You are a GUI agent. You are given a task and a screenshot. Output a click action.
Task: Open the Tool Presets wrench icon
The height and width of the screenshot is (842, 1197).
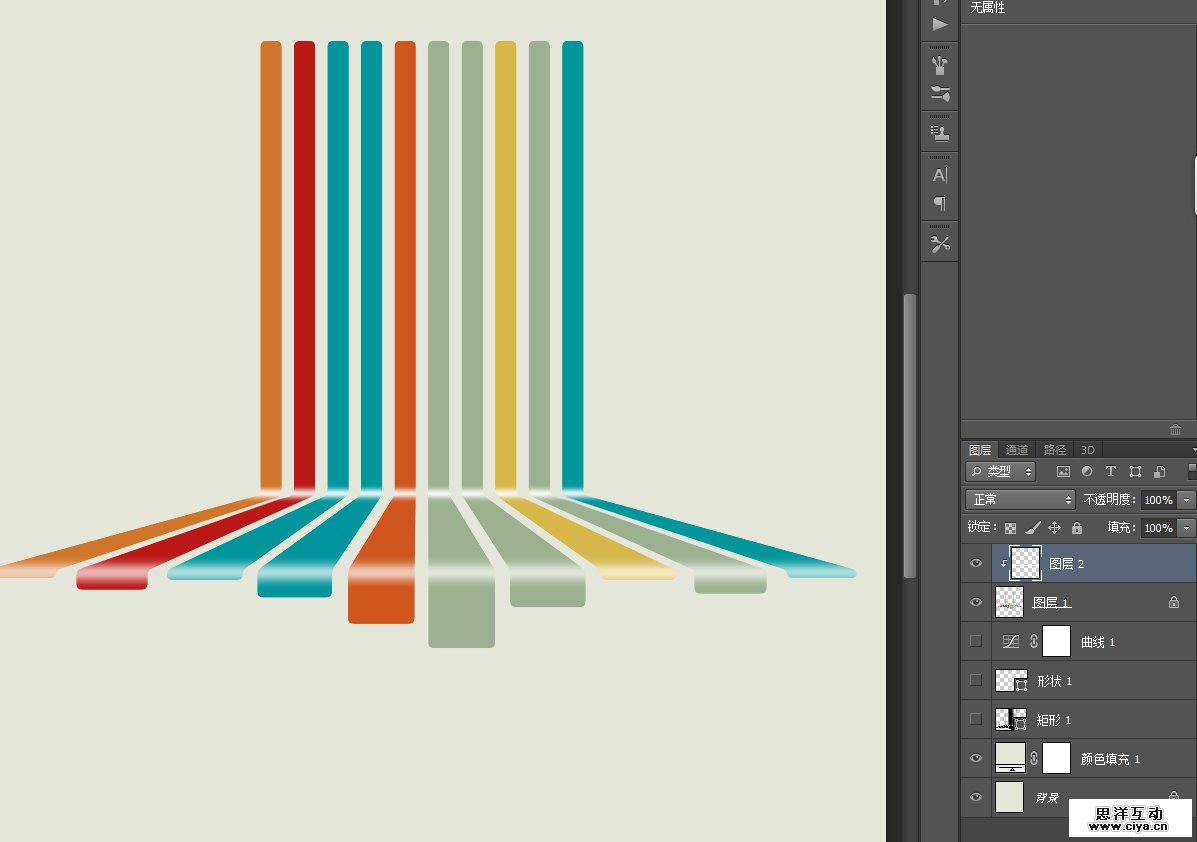click(940, 244)
